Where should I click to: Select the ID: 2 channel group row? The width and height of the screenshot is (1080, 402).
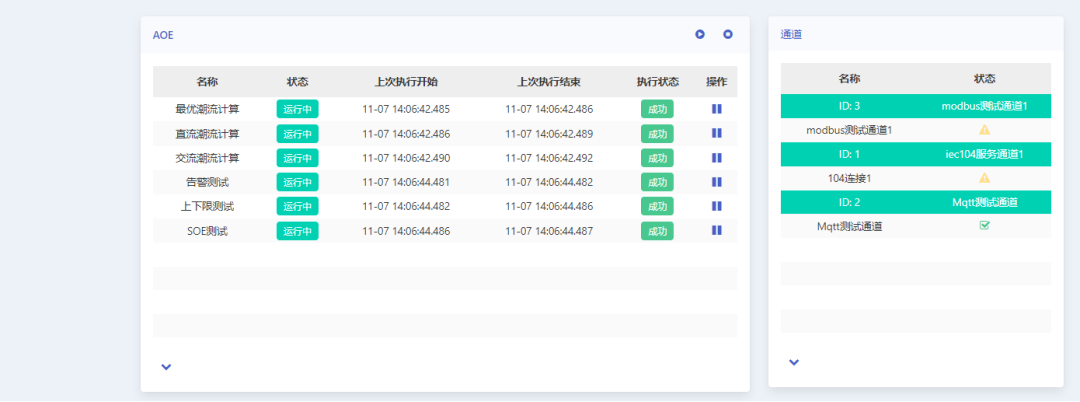pos(916,202)
